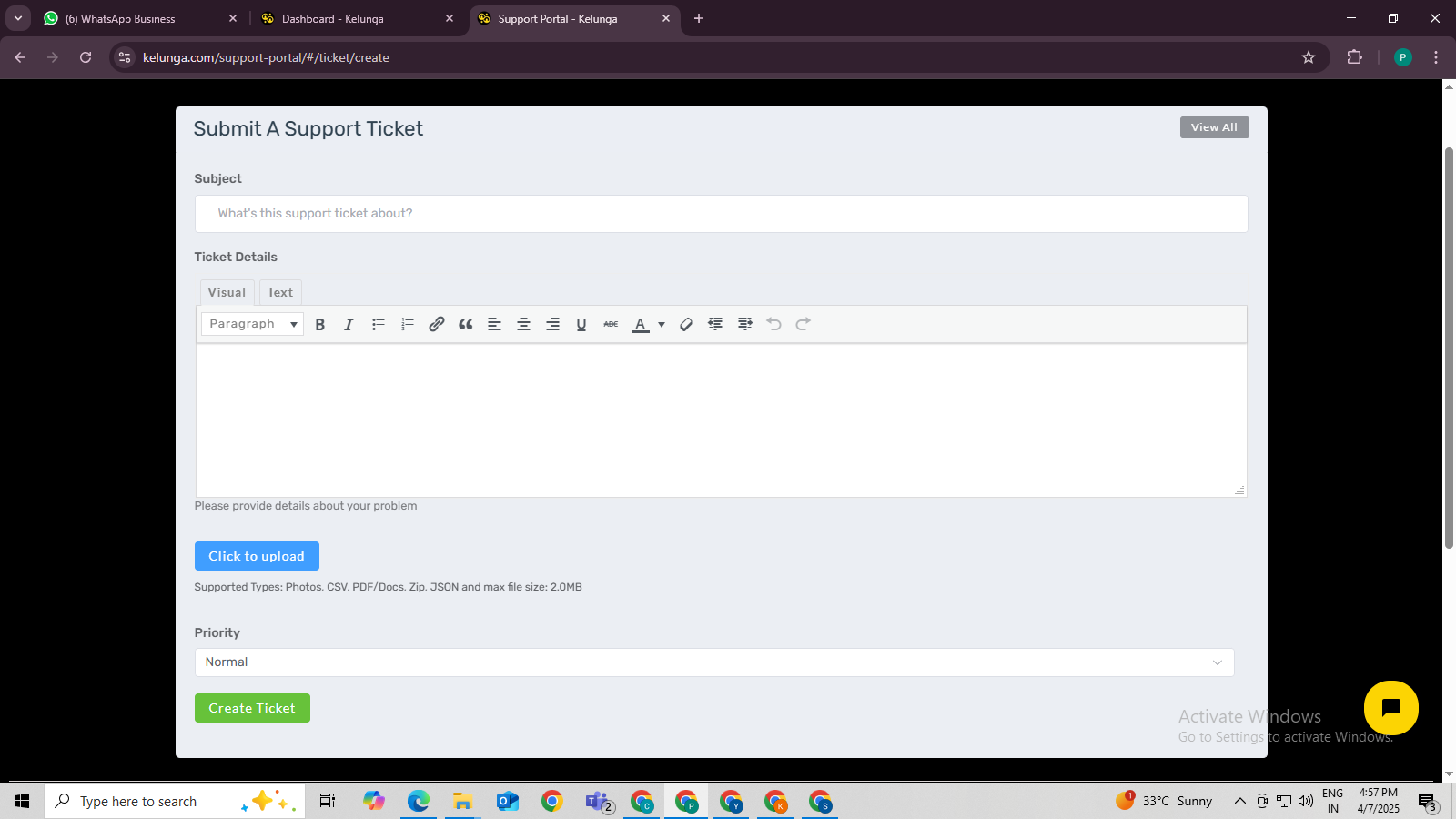The height and width of the screenshot is (819, 1456).
Task: Click inside the Subject input field
Action: click(721, 213)
